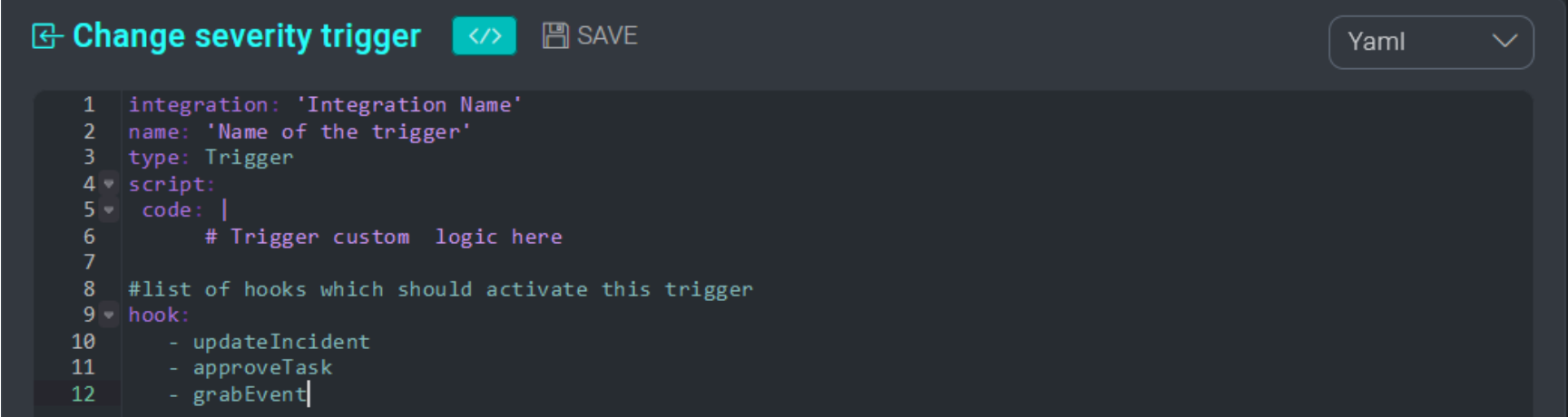Viewport: 1568px width, 417px height.
Task: Click the updateIncident hook entry
Action: click(280, 342)
